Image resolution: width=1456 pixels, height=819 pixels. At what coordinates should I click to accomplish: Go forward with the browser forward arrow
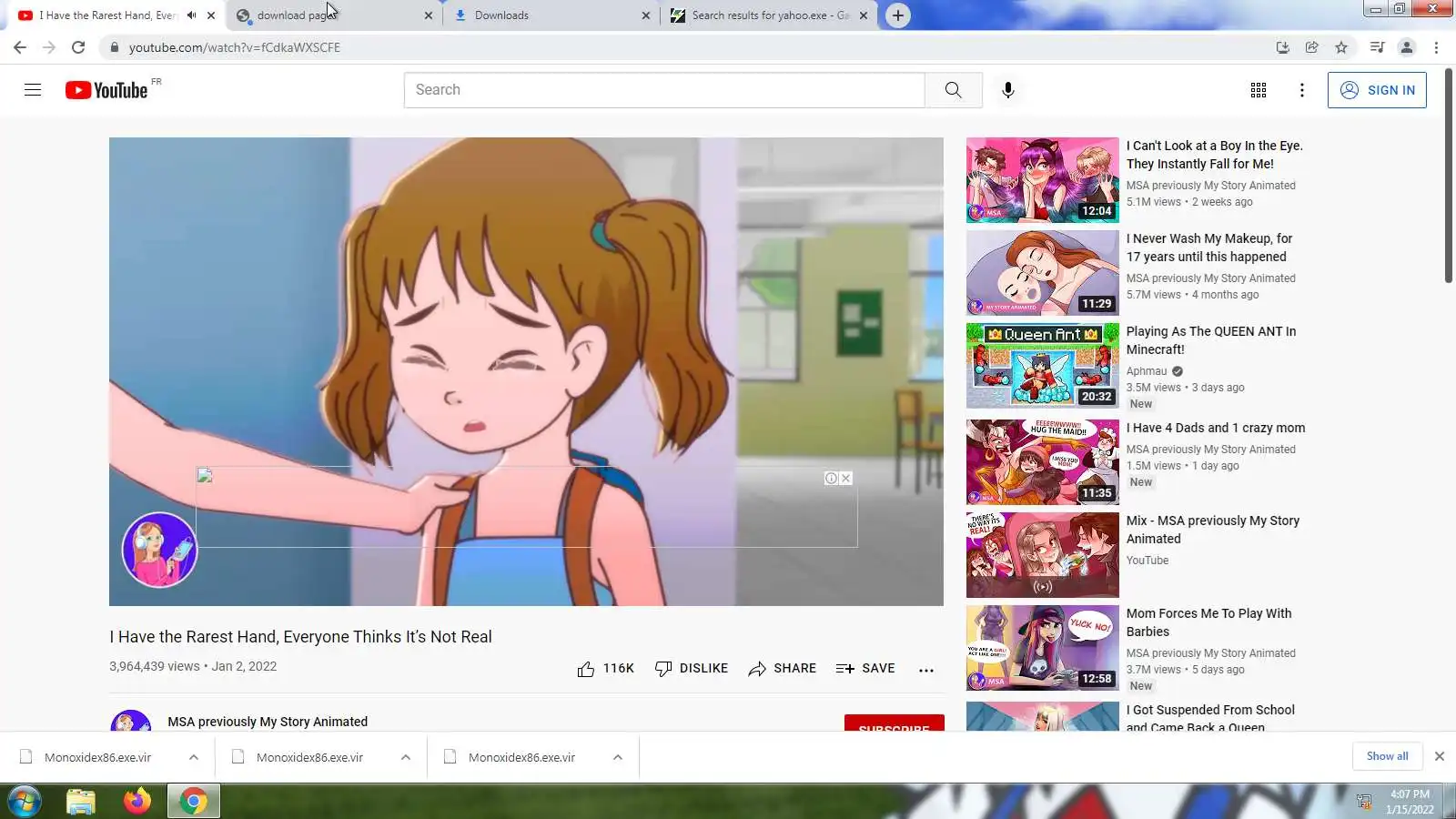(x=49, y=47)
